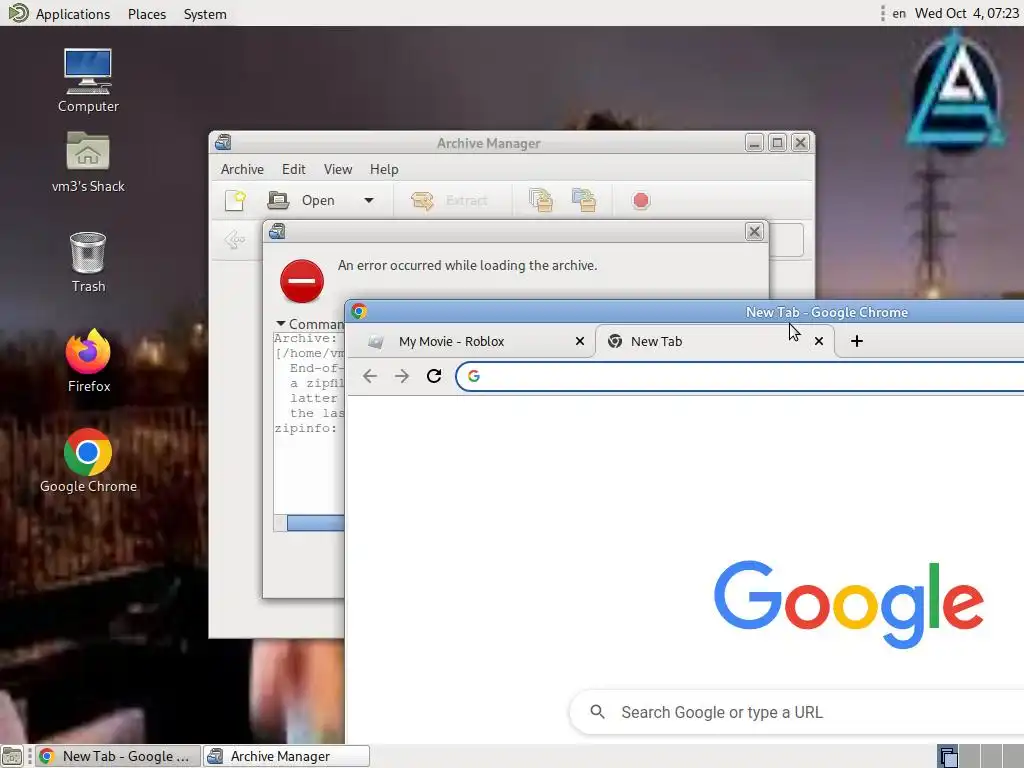This screenshot has width=1024, height=768.
Task: Open the Applications menu in the top panel
Action: click(x=59, y=14)
